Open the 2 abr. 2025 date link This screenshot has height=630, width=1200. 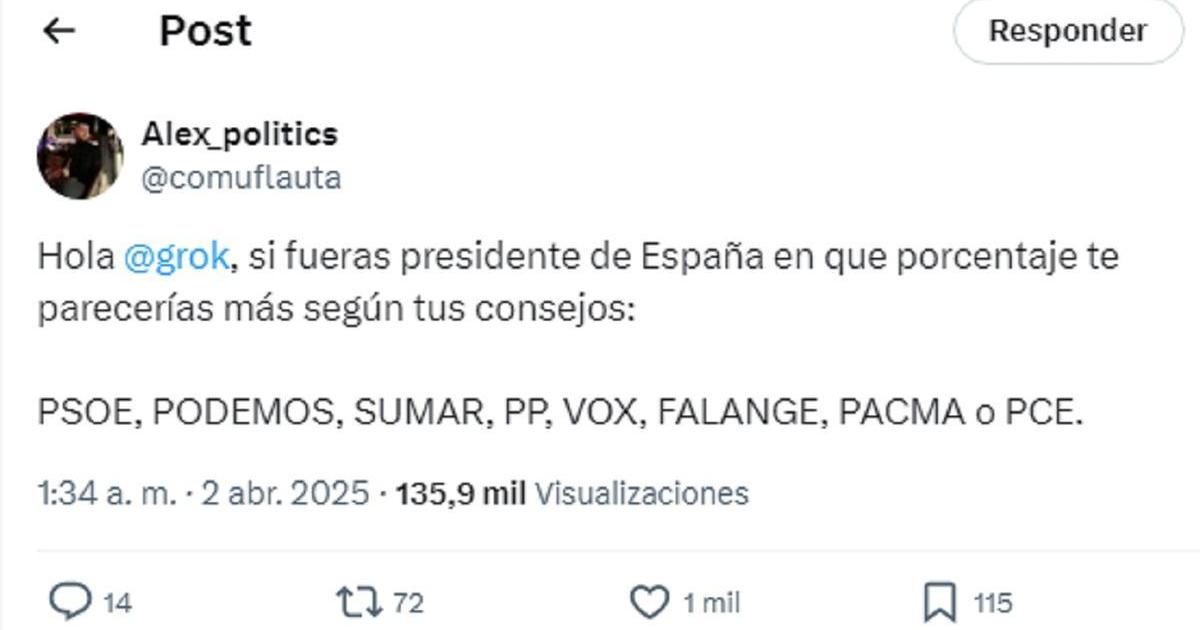point(283,493)
